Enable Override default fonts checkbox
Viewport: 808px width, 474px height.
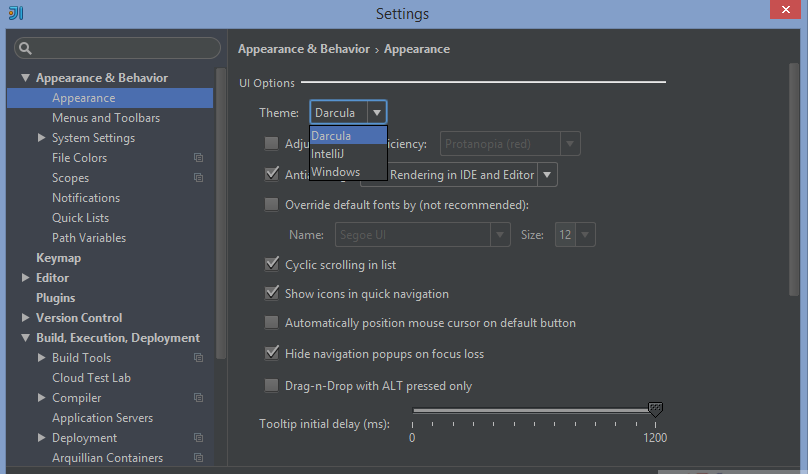(x=271, y=205)
